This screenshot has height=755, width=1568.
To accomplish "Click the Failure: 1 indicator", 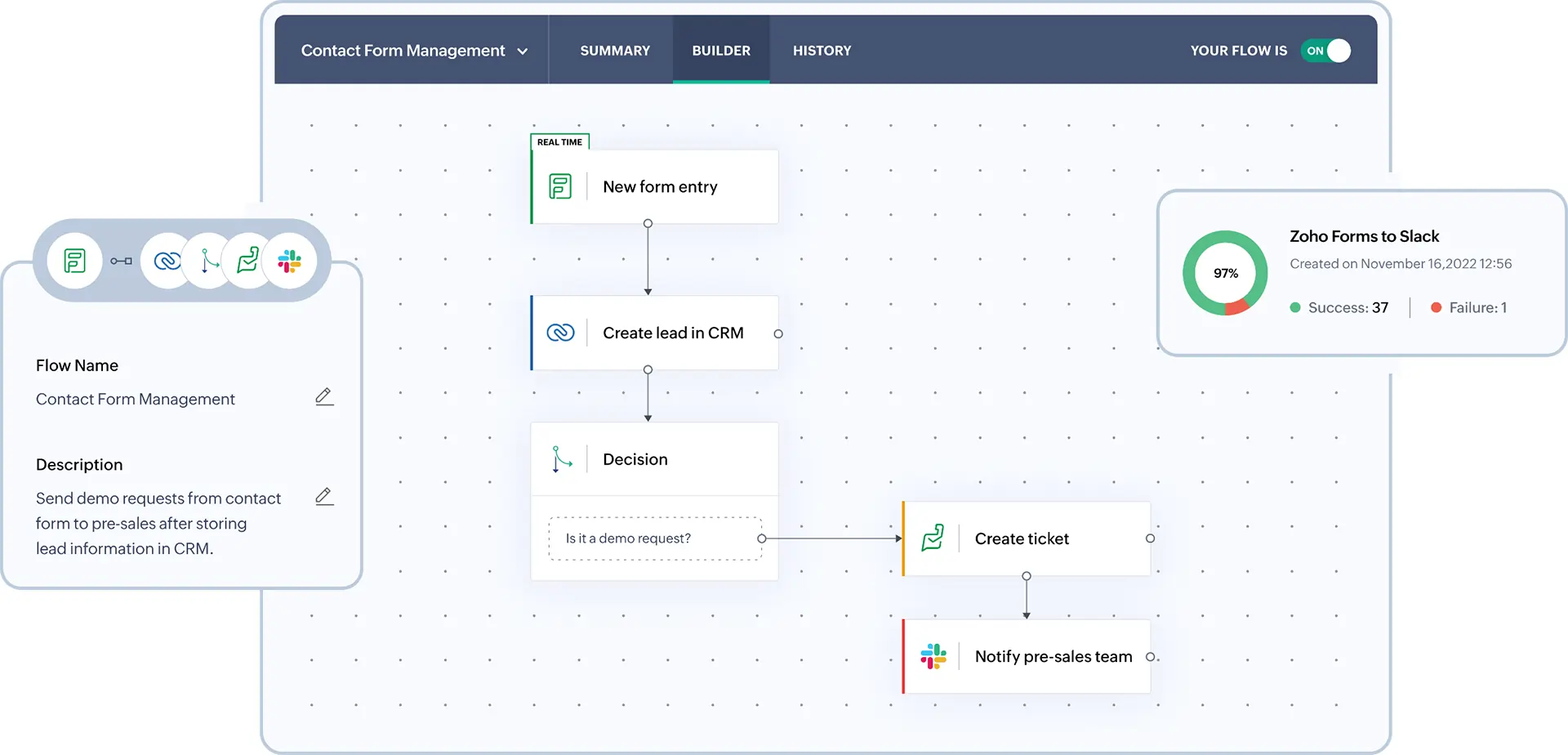I will [x=1468, y=307].
